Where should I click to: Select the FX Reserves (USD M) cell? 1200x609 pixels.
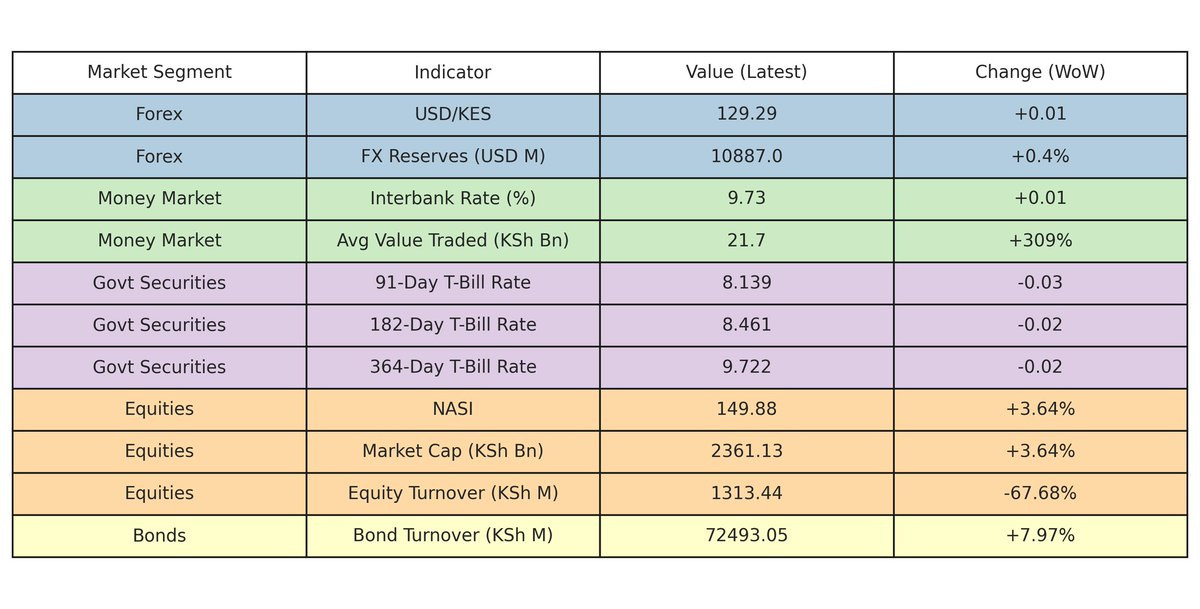pyautogui.click(x=453, y=156)
